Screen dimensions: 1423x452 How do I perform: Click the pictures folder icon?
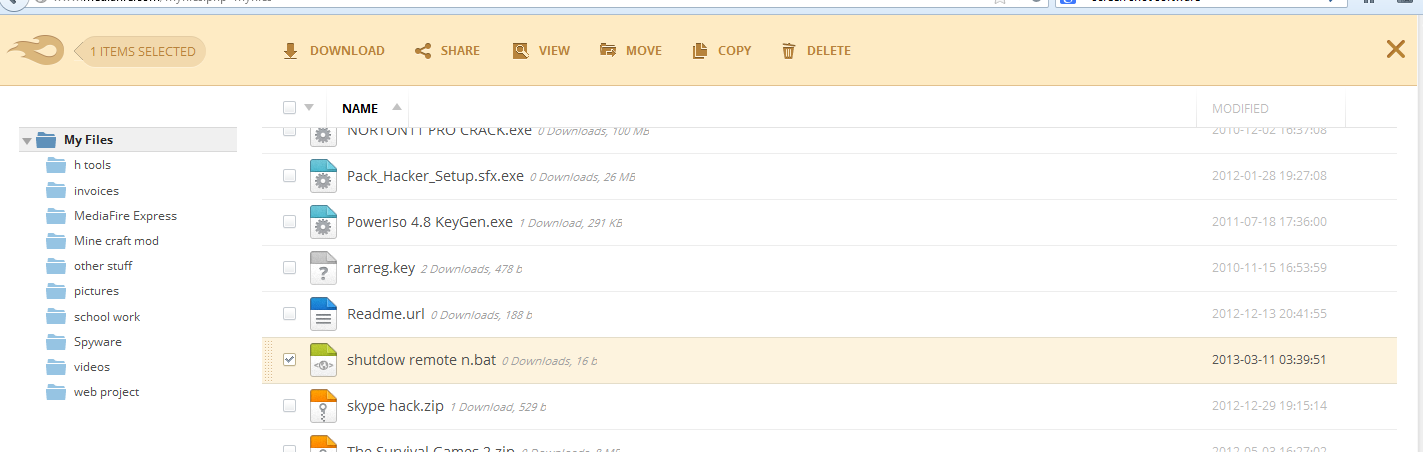tap(56, 291)
